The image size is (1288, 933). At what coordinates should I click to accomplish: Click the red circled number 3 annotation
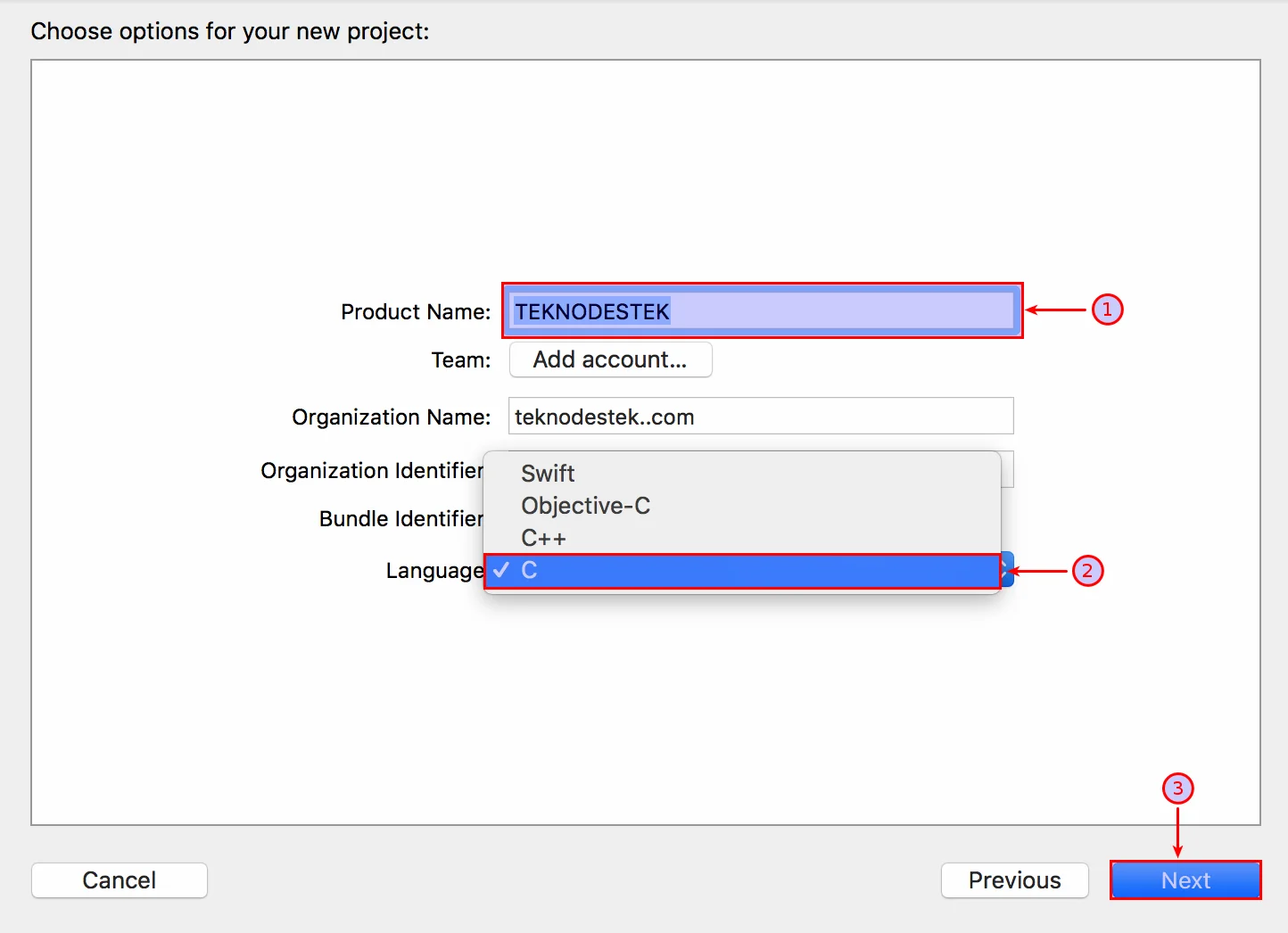pos(1177,789)
